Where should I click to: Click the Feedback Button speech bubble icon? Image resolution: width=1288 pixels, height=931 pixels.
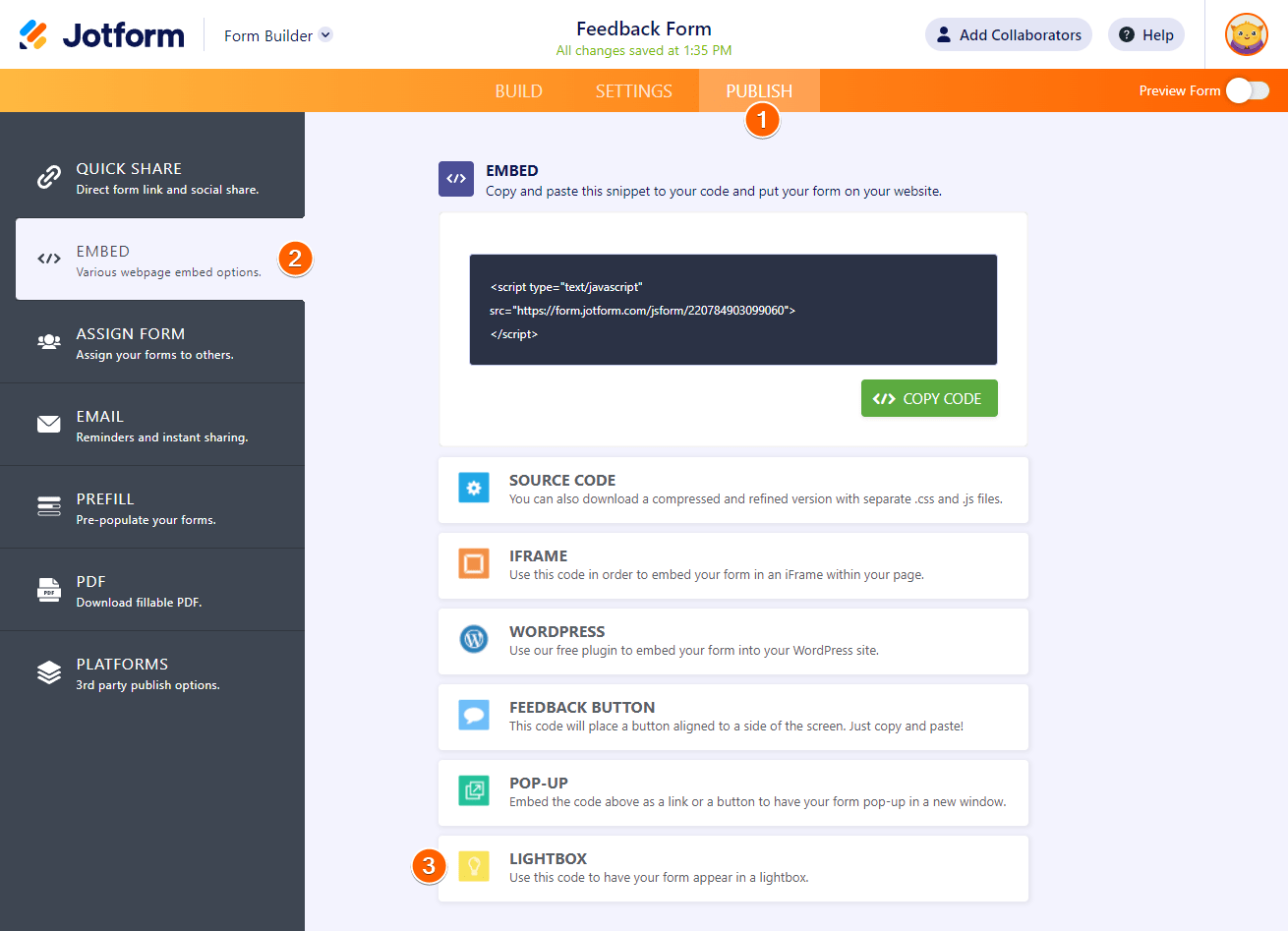coord(474,715)
